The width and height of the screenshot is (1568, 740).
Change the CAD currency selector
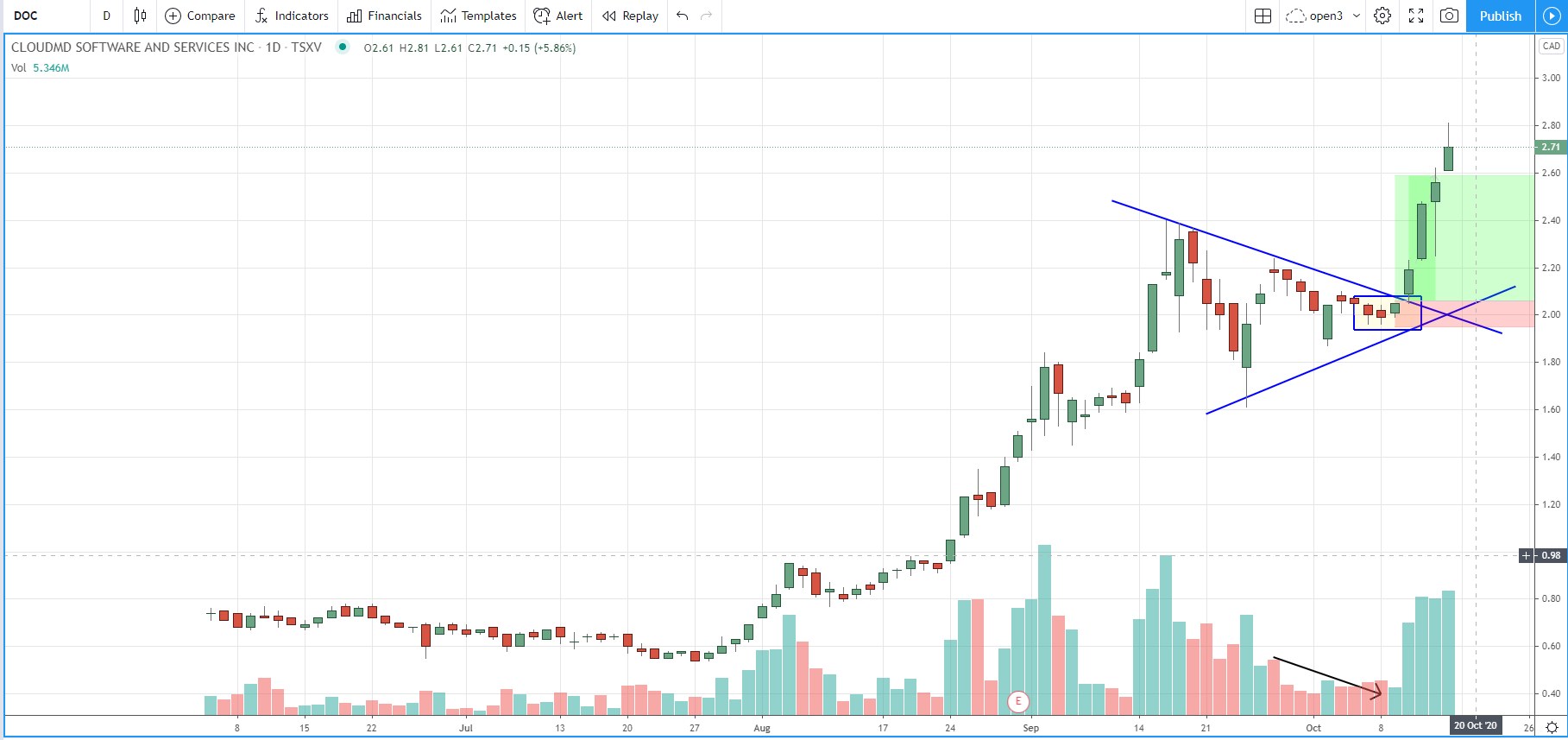[x=1551, y=47]
